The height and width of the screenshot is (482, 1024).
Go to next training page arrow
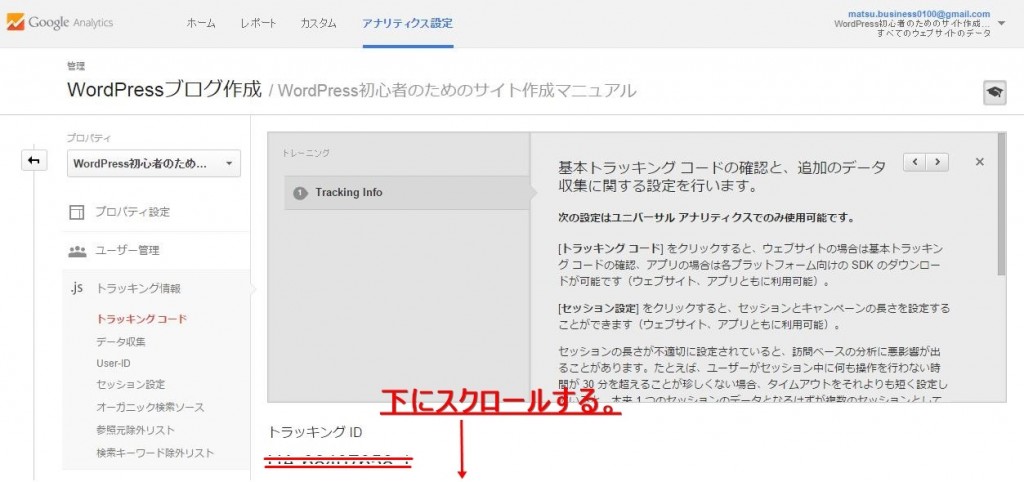[938, 162]
